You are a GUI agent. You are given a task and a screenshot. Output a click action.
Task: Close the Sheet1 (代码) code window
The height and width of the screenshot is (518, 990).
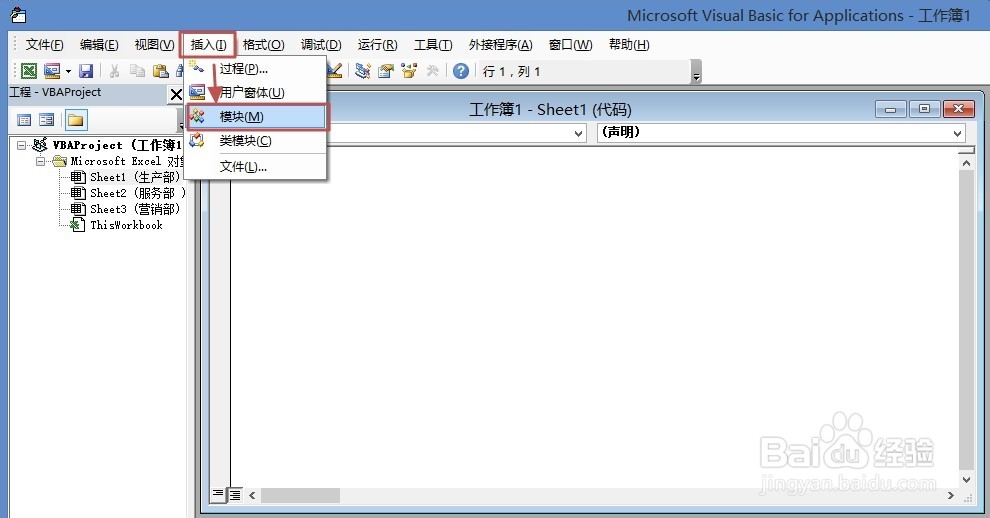click(958, 109)
